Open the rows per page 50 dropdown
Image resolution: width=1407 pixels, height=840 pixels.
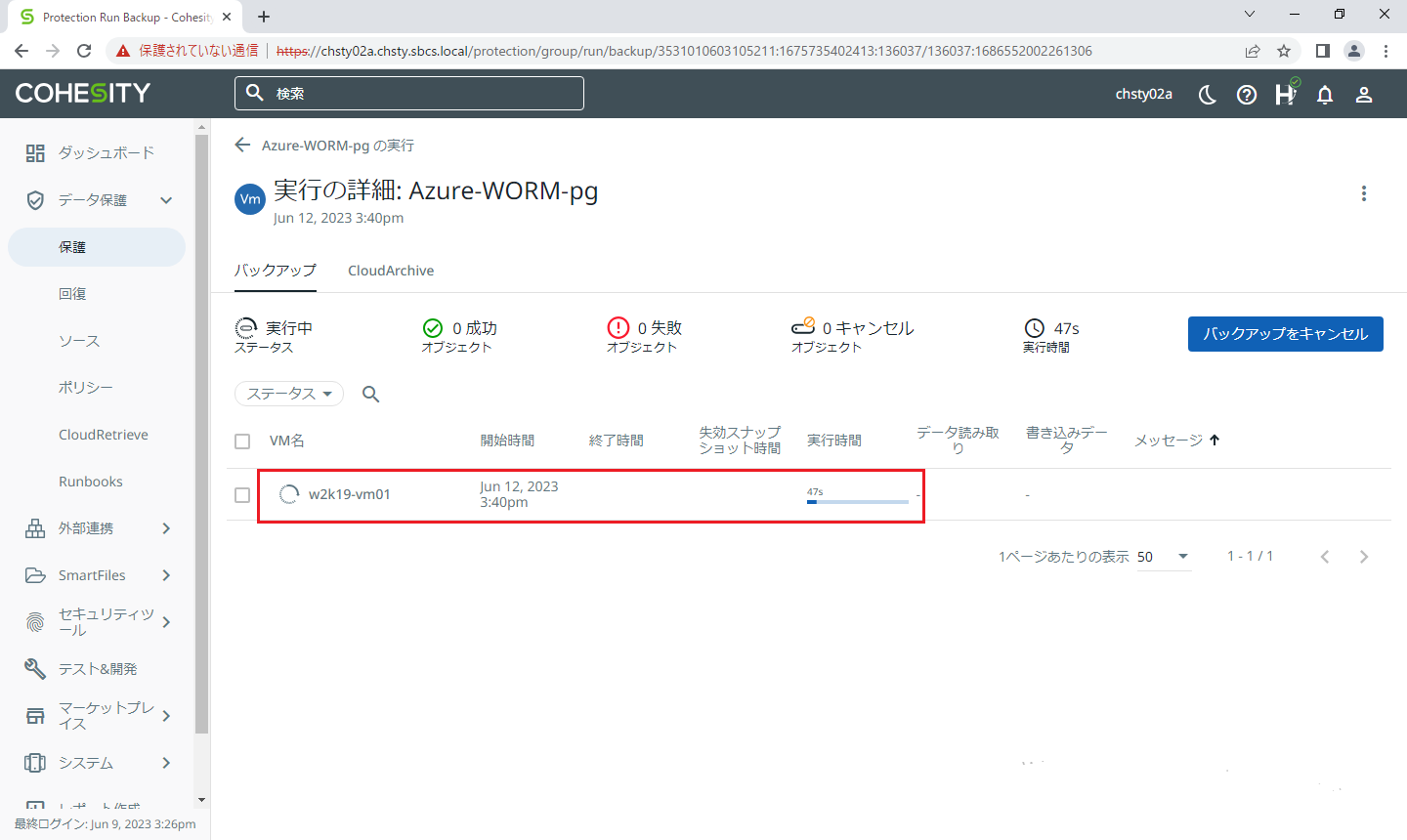point(1164,557)
